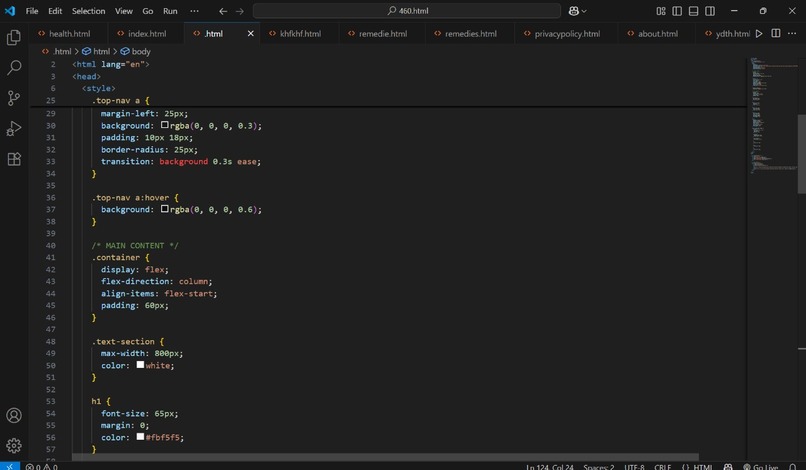Open Copilot dropdown arrow in title bar
806x470 pixels.
pyautogui.click(x=584, y=11)
